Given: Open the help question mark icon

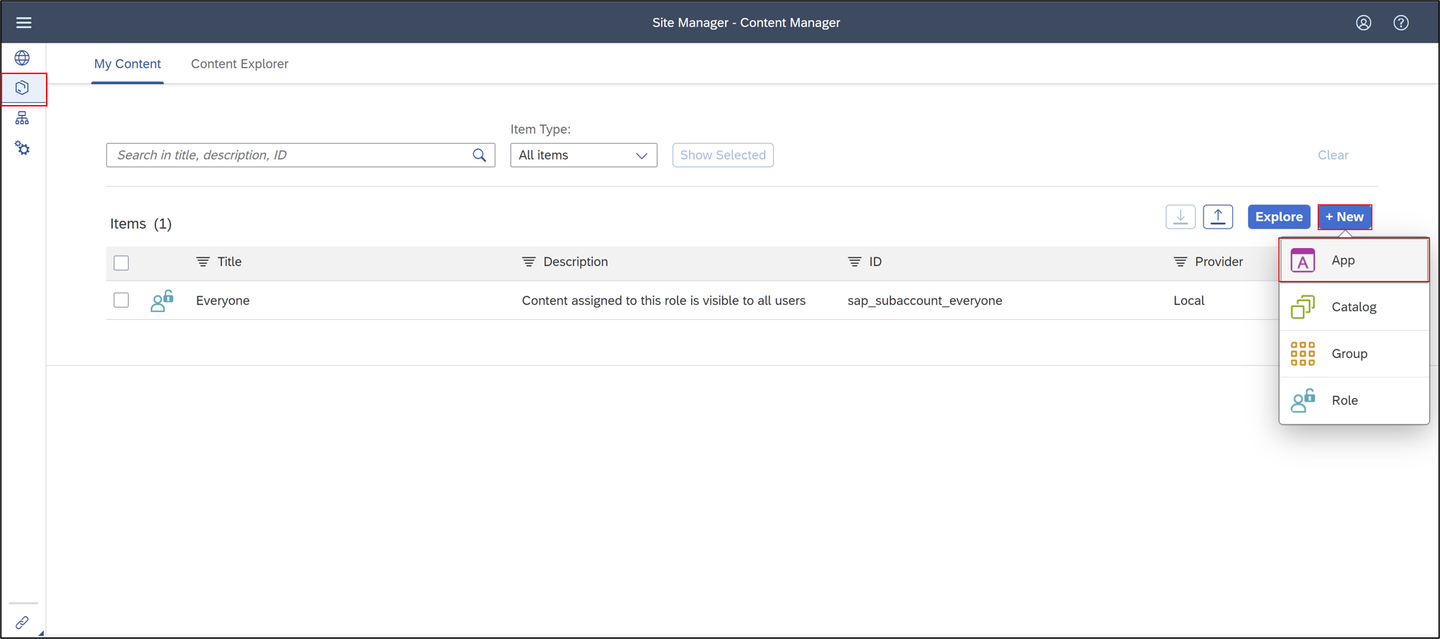Looking at the screenshot, I should click(x=1401, y=22).
